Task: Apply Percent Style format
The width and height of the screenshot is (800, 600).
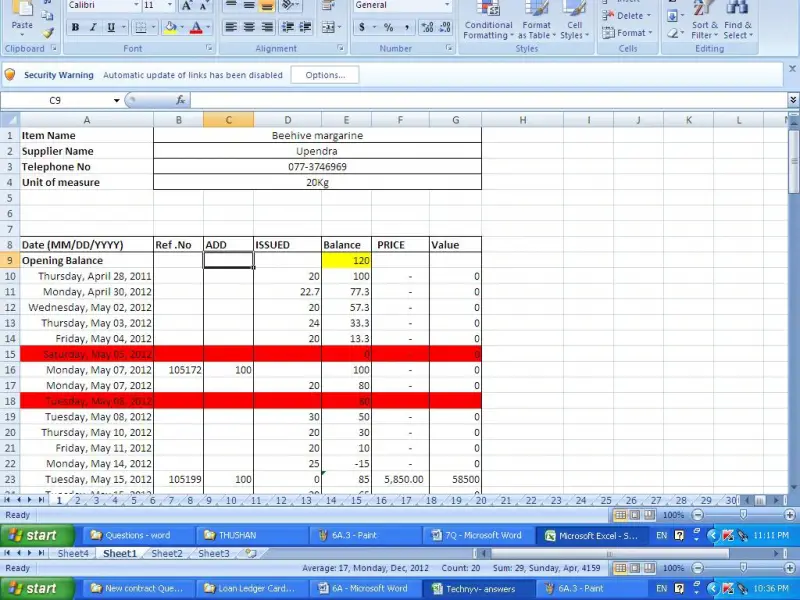Action: 389,27
